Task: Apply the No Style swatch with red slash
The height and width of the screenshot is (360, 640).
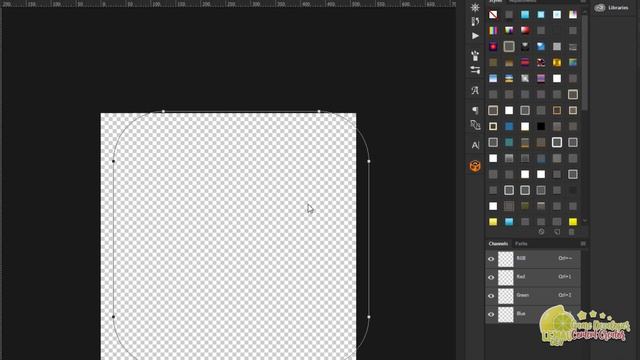Action: click(493, 15)
